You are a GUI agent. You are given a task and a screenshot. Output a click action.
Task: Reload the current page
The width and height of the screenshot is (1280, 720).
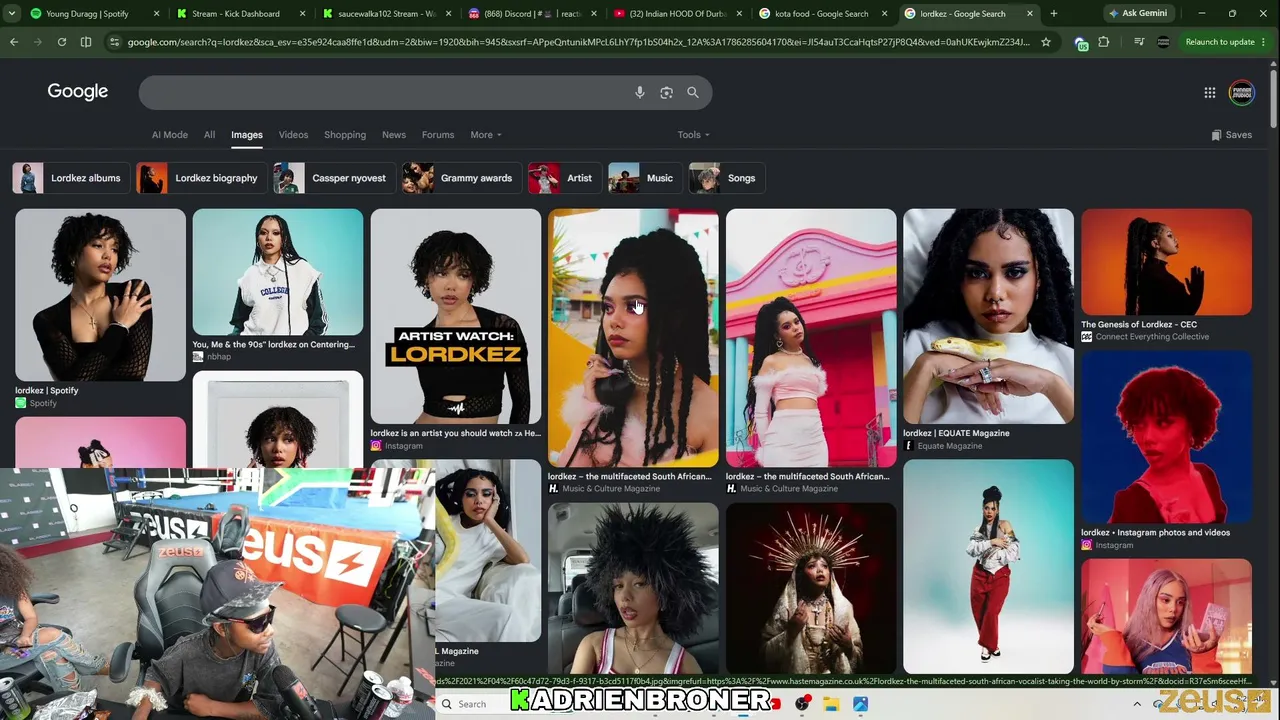click(62, 42)
